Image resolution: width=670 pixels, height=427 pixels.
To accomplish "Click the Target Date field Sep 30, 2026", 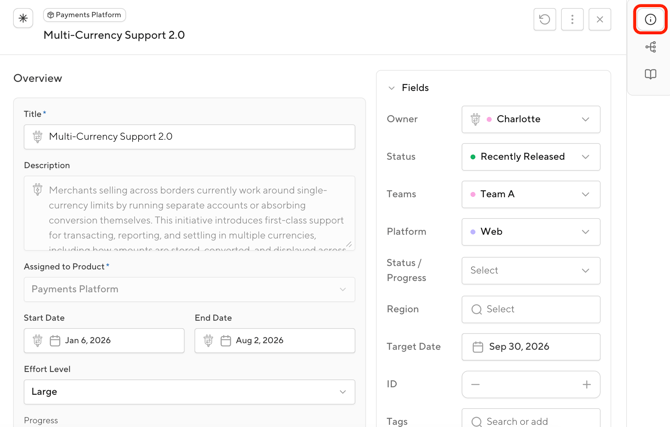I will [x=531, y=347].
